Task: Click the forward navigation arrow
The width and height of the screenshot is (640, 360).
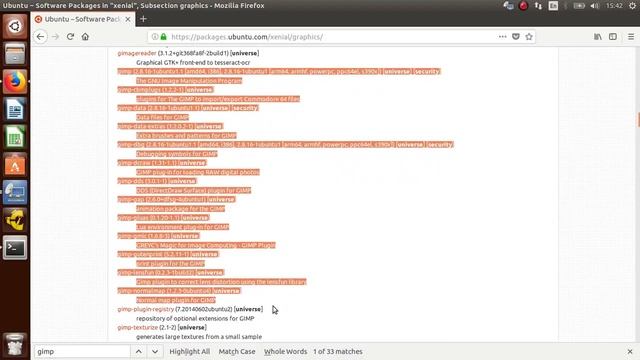Action: pyautogui.click(x=56, y=37)
